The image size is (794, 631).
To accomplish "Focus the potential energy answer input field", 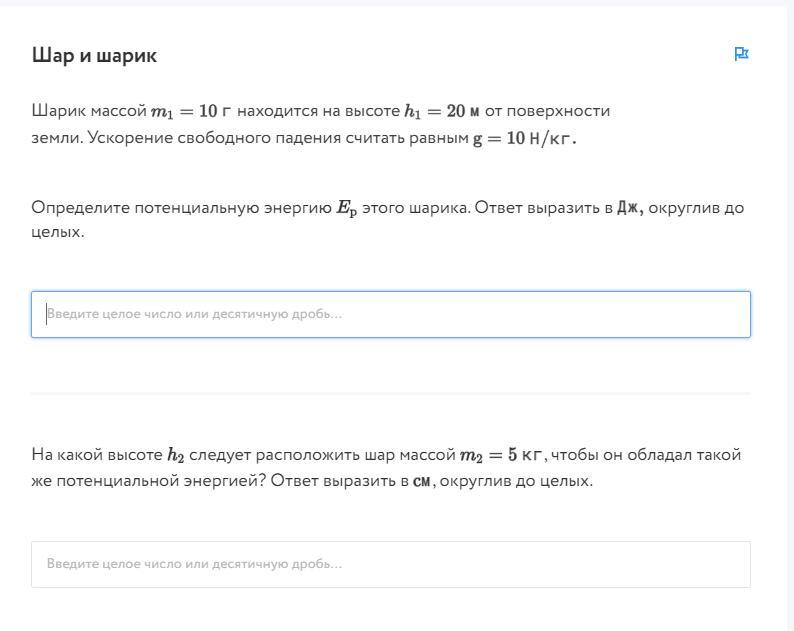I will 391,314.
